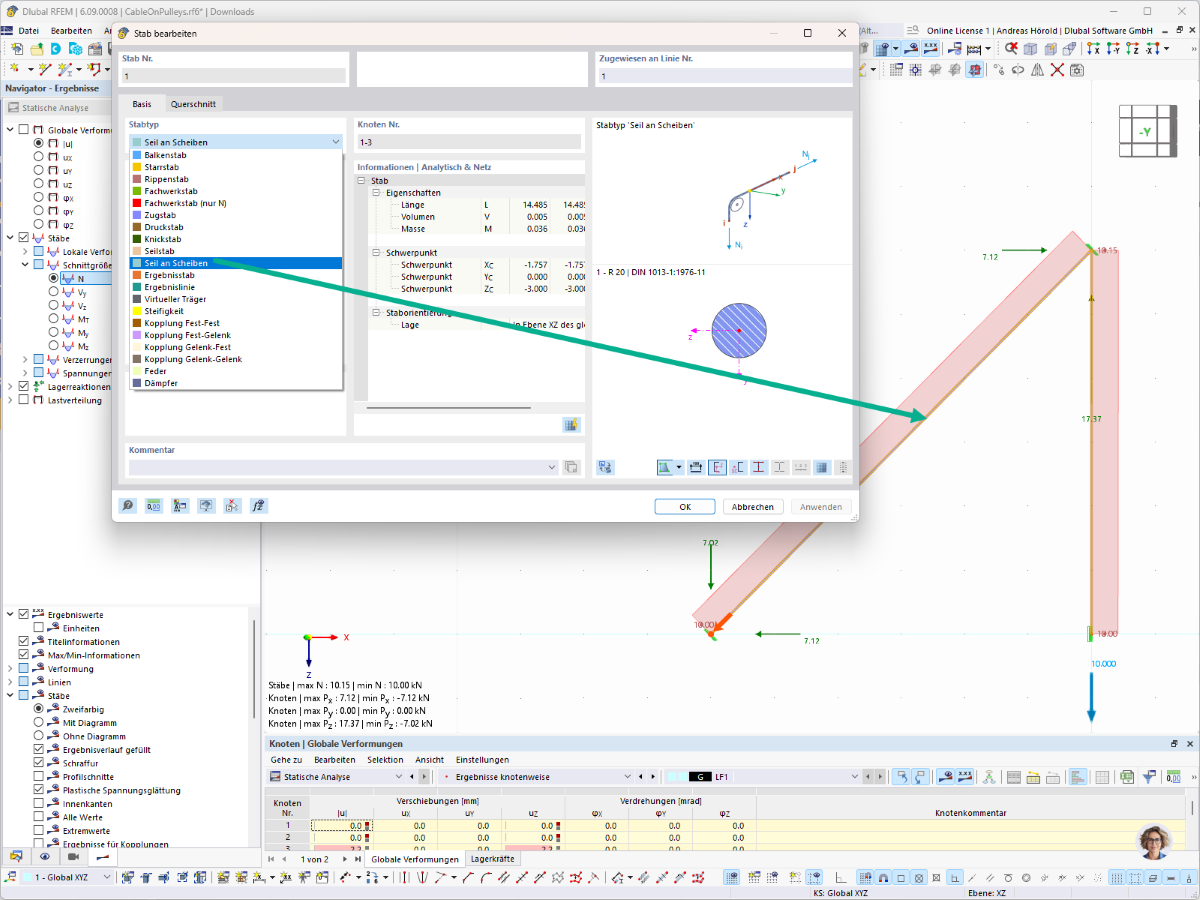Screen dimensions: 1200x900
Task: Enable the Profilschnitte checkbox
Action: click(x=39, y=777)
